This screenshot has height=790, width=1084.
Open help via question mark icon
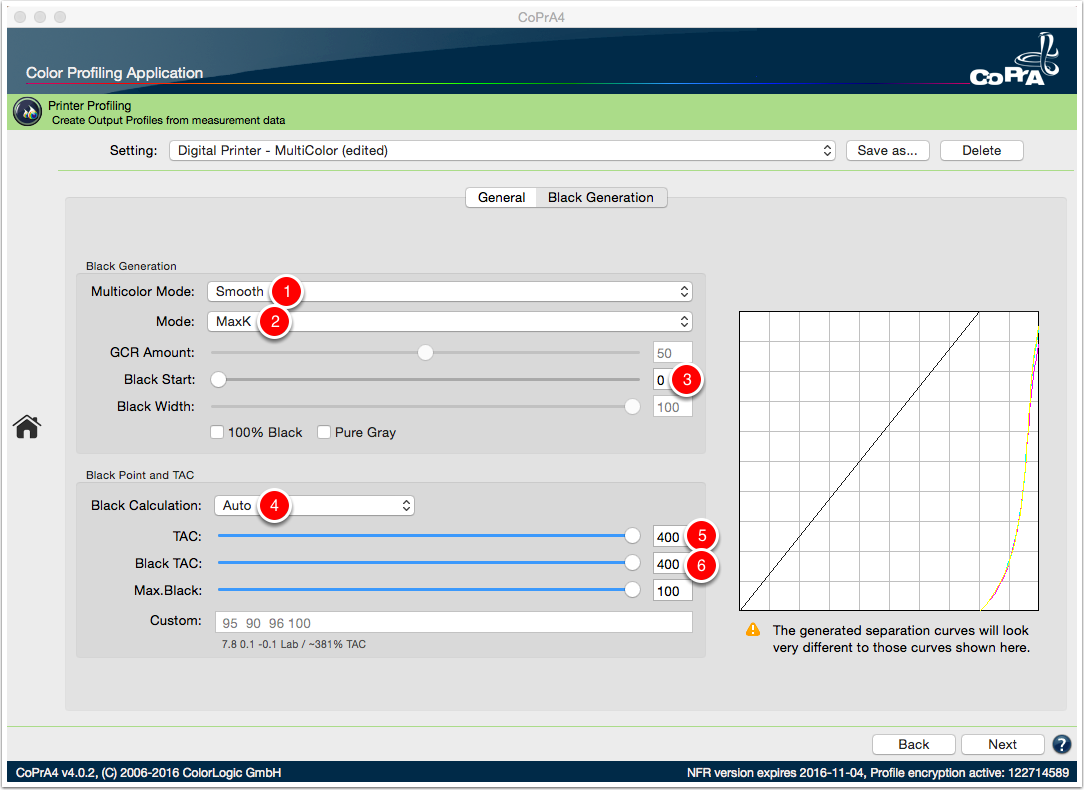pos(1061,744)
